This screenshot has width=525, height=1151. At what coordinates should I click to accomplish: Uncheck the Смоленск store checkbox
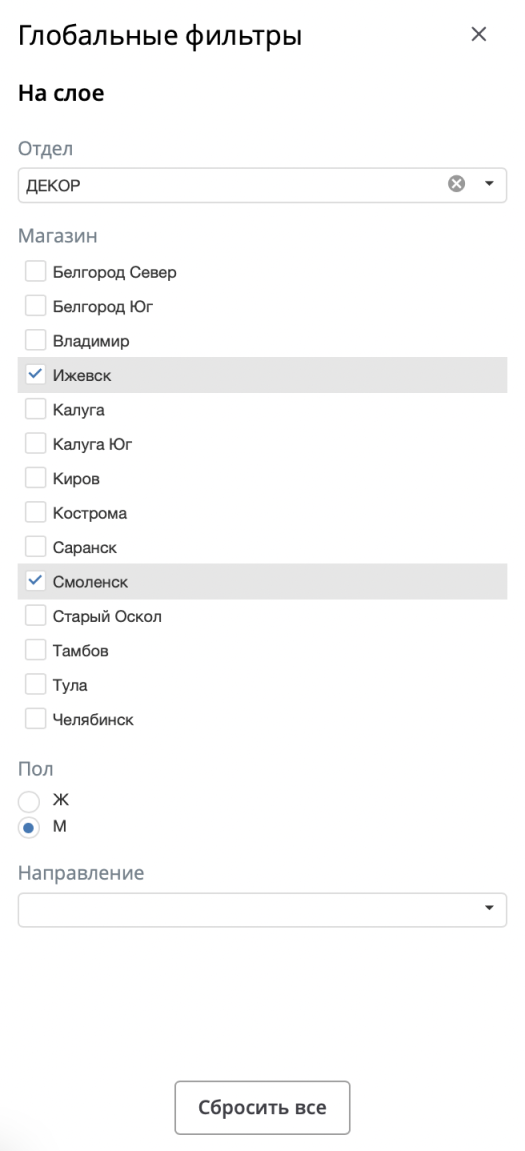[x=35, y=581]
